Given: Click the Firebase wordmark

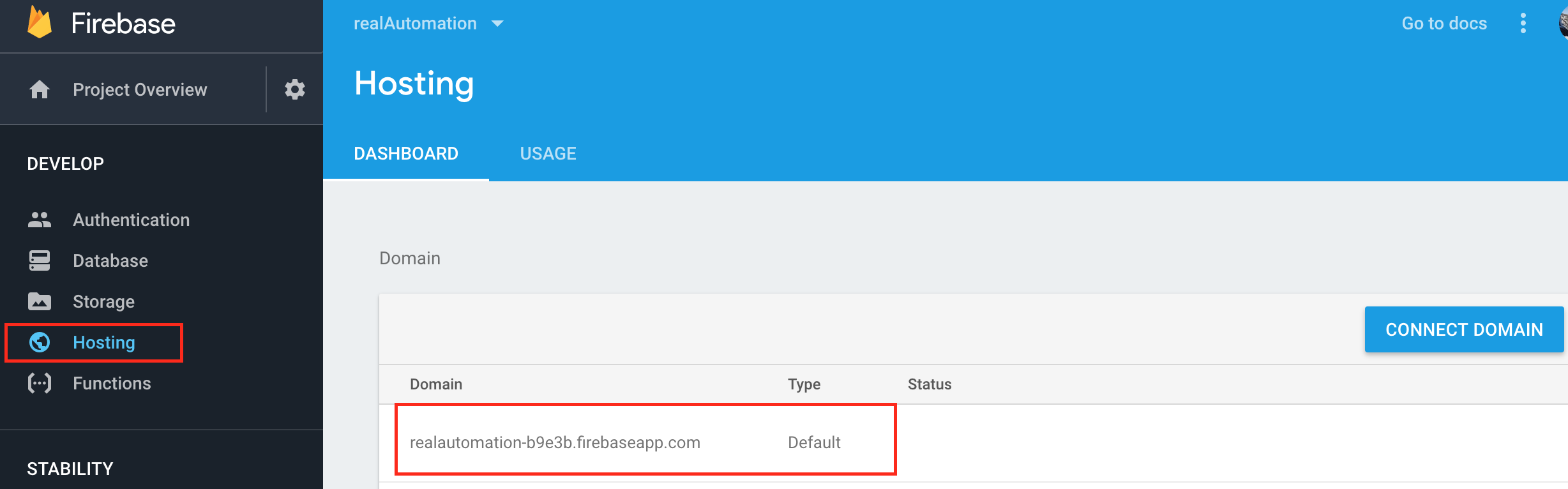Looking at the screenshot, I should coord(123,24).
